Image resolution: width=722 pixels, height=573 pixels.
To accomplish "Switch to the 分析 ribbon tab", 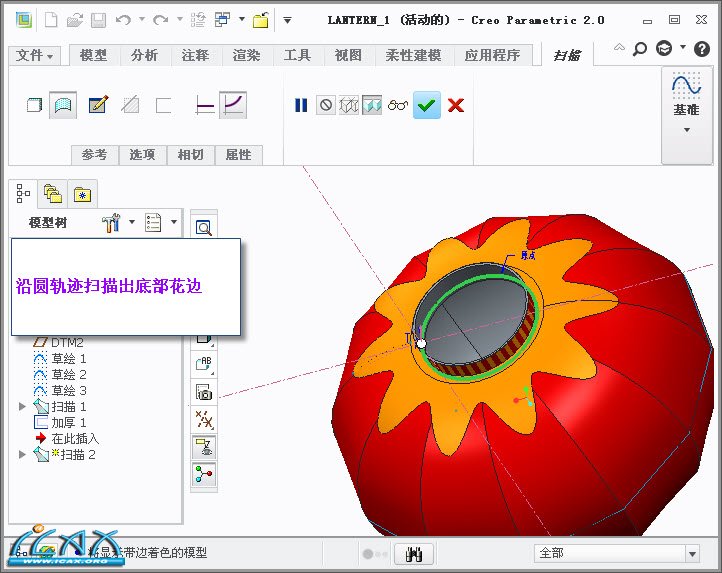I will coord(145,56).
